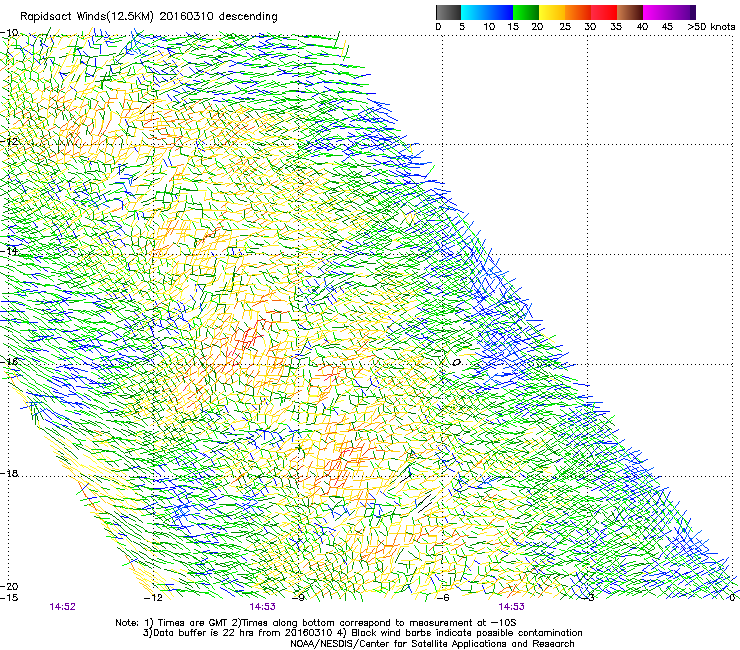Click the "-18" latitude axis label
Viewport: 740px width, 650px height.
pyautogui.click(x=9, y=473)
